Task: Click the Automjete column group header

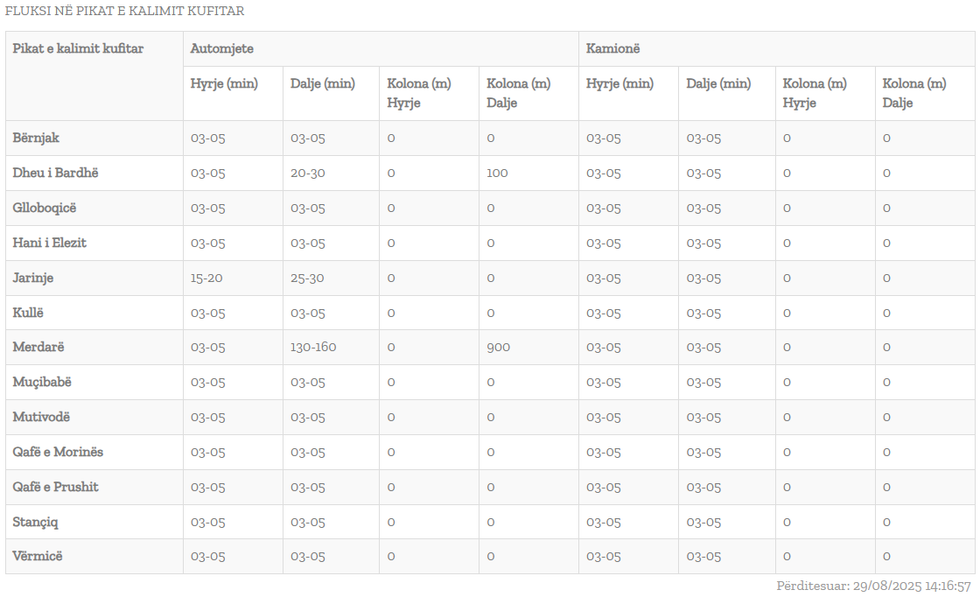Action: click(221, 49)
